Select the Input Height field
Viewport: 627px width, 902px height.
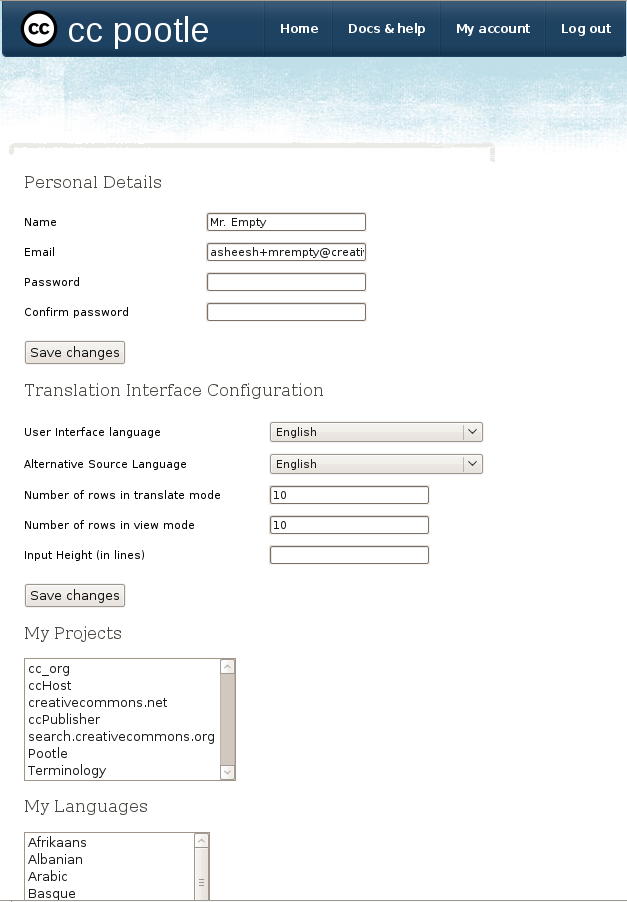click(x=349, y=555)
